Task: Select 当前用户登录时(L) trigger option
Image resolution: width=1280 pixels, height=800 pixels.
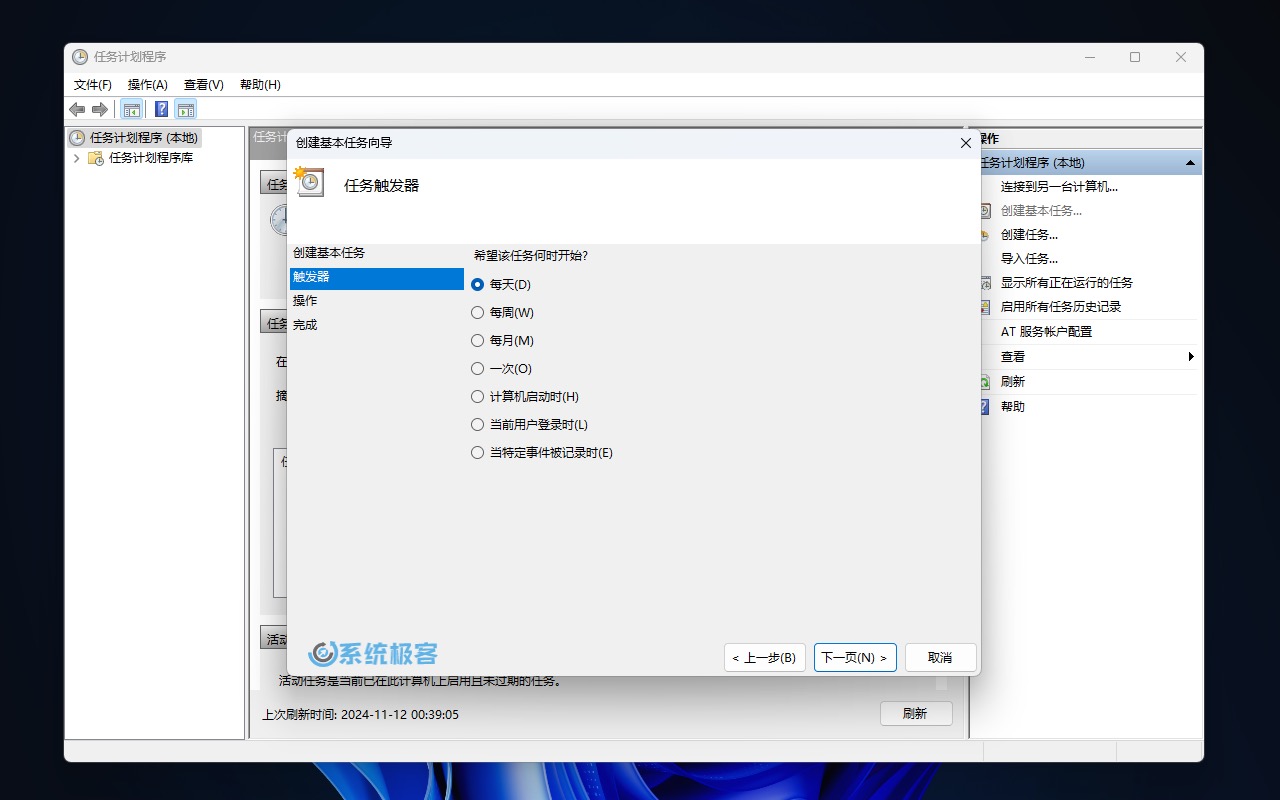Action: click(x=530, y=425)
